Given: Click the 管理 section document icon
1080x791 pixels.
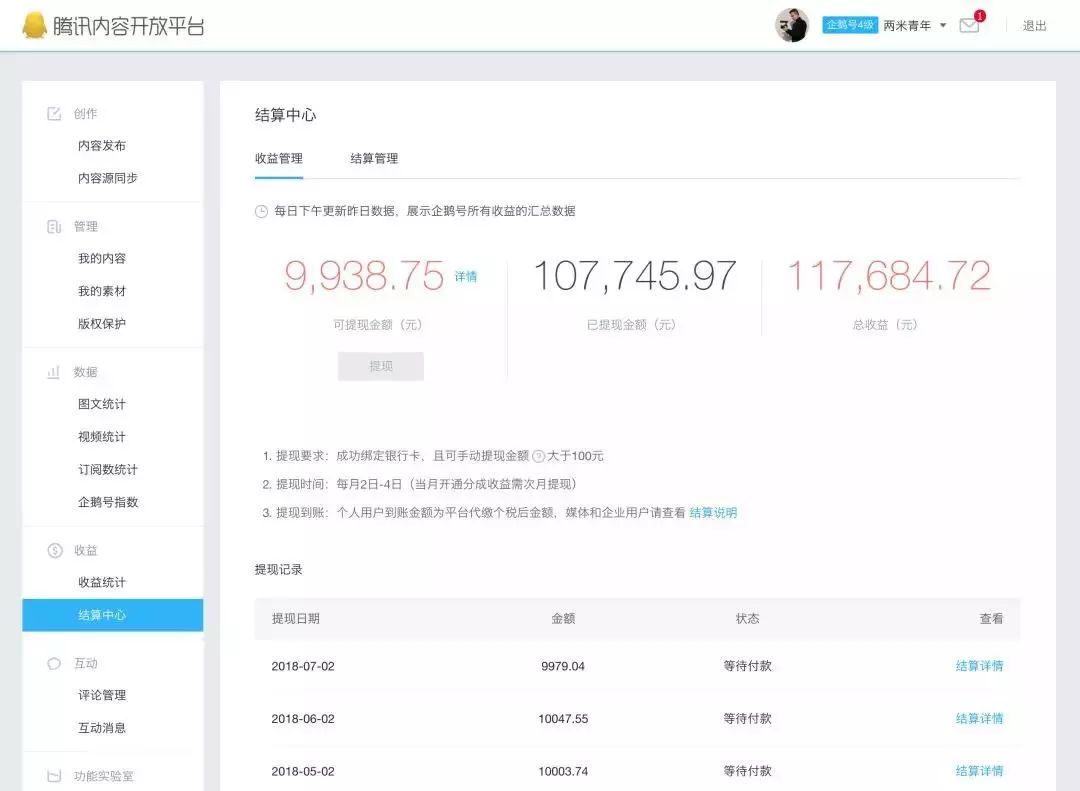Looking at the screenshot, I should point(54,227).
